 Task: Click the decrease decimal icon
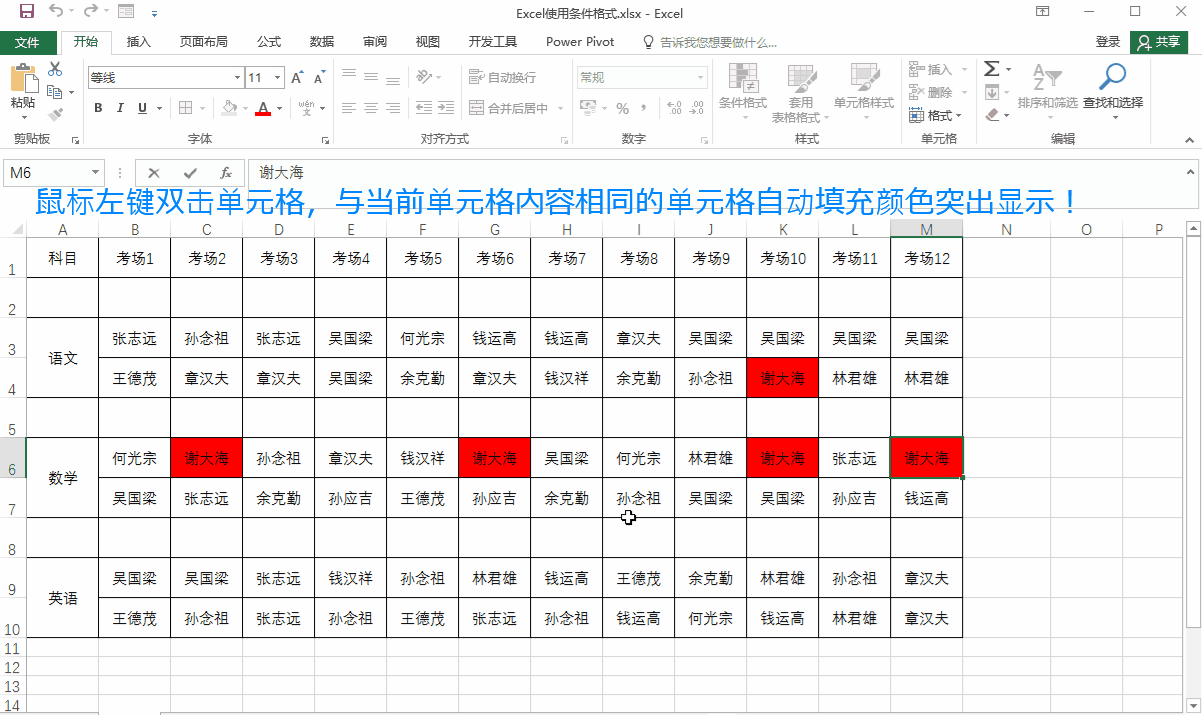695,108
